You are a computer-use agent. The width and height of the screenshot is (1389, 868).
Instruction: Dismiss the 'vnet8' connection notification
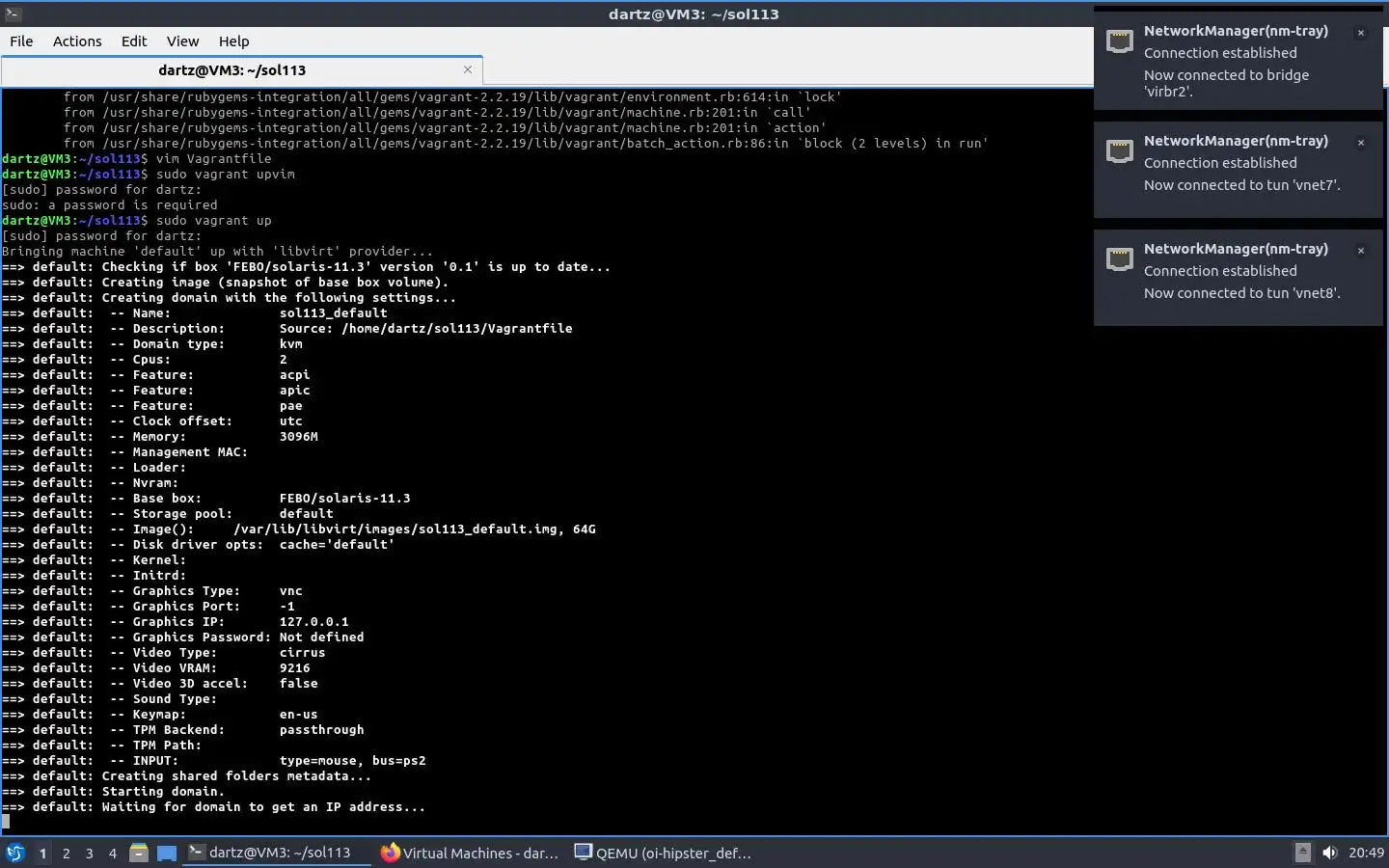[x=1361, y=251]
